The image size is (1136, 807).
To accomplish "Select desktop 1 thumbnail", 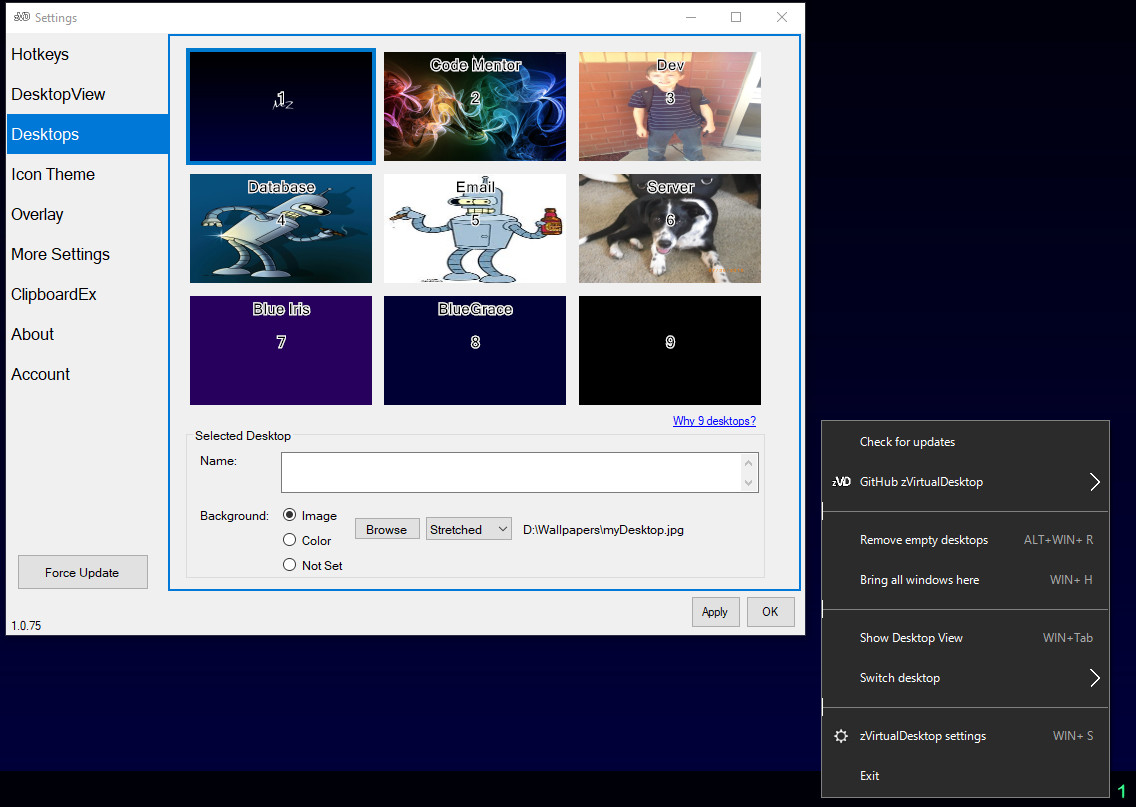I will [281, 106].
